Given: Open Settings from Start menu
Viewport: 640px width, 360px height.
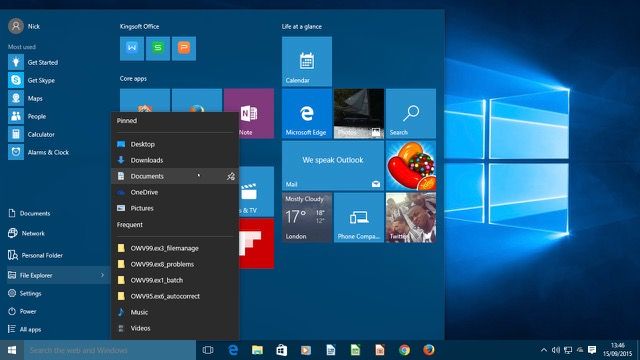Looking at the screenshot, I should tap(25, 293).
